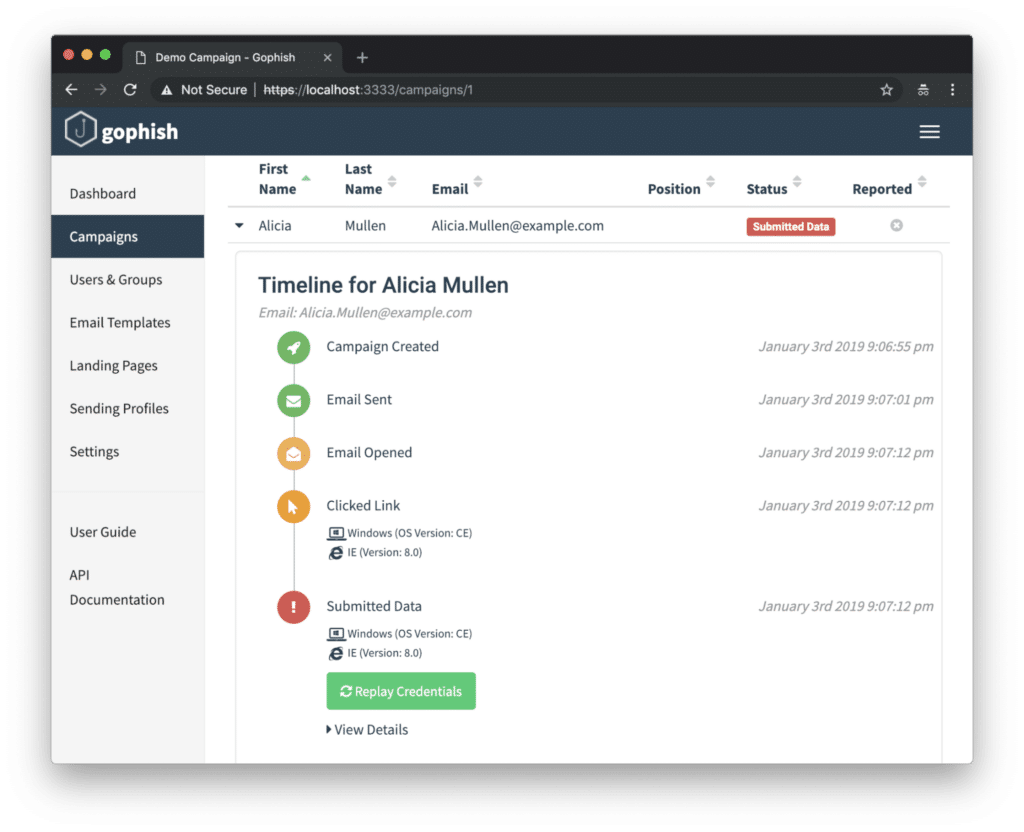Screen dimensions: 1024x832
Task: Expand the View Details section
Action: 367,729
